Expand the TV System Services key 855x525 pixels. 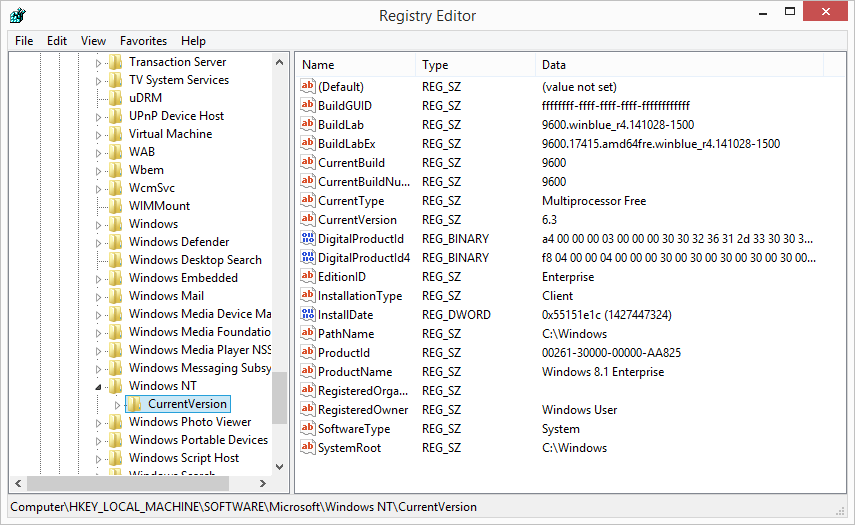[x=98, y=81]
